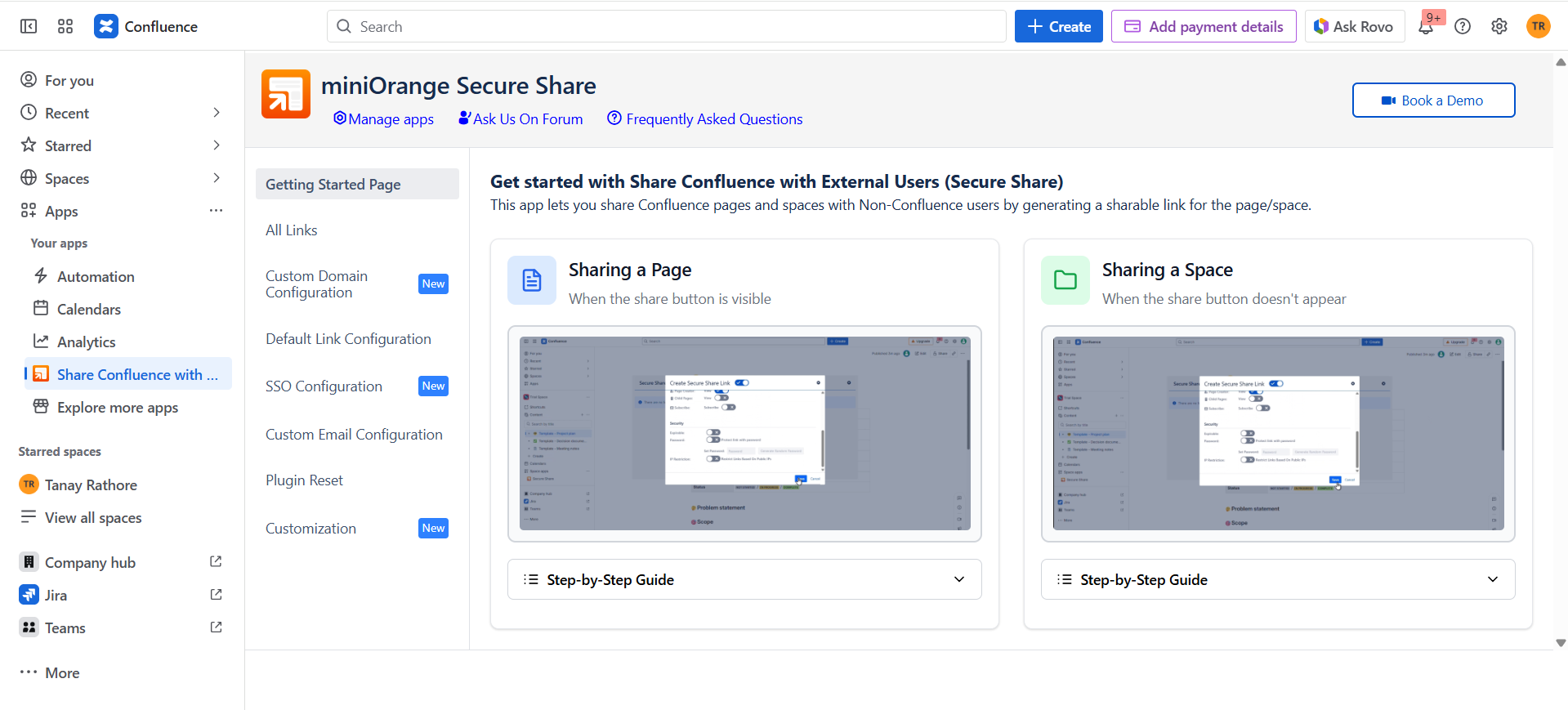Collapse the sidebar with the panel icon
Screen dimensions: 1568x710
pos(29,26)
